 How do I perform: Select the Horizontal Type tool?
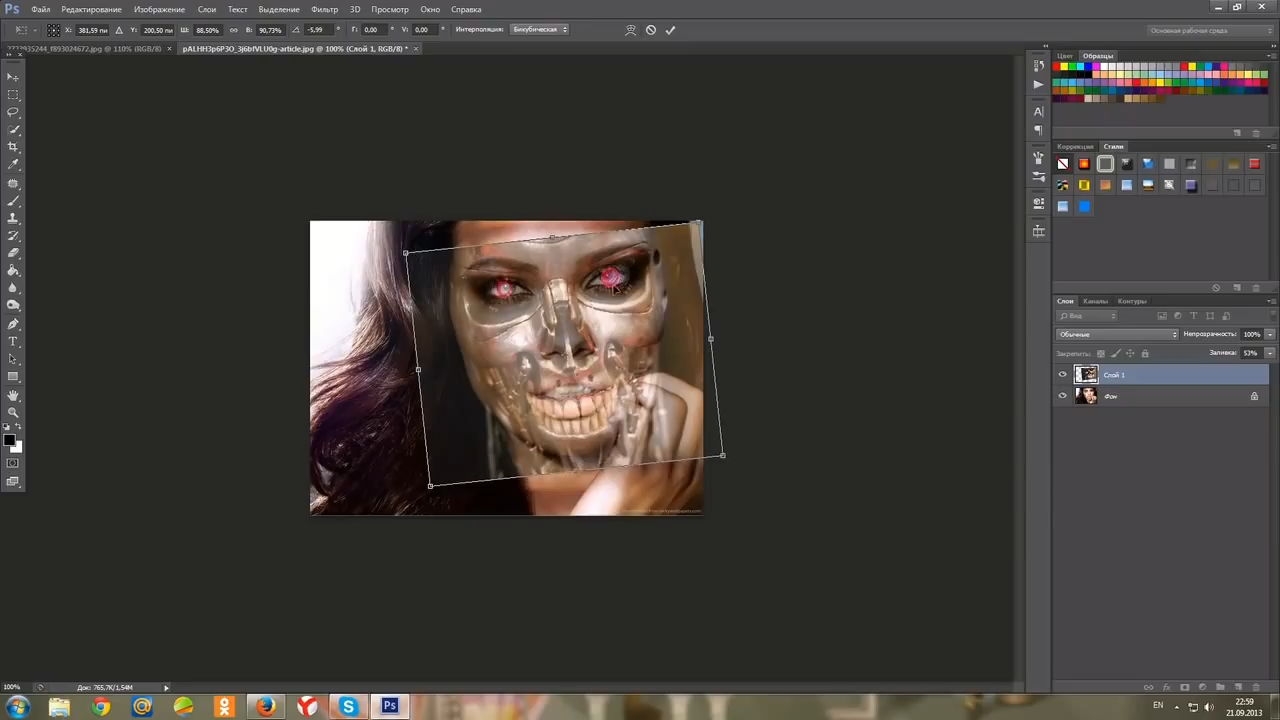[13, 342]
